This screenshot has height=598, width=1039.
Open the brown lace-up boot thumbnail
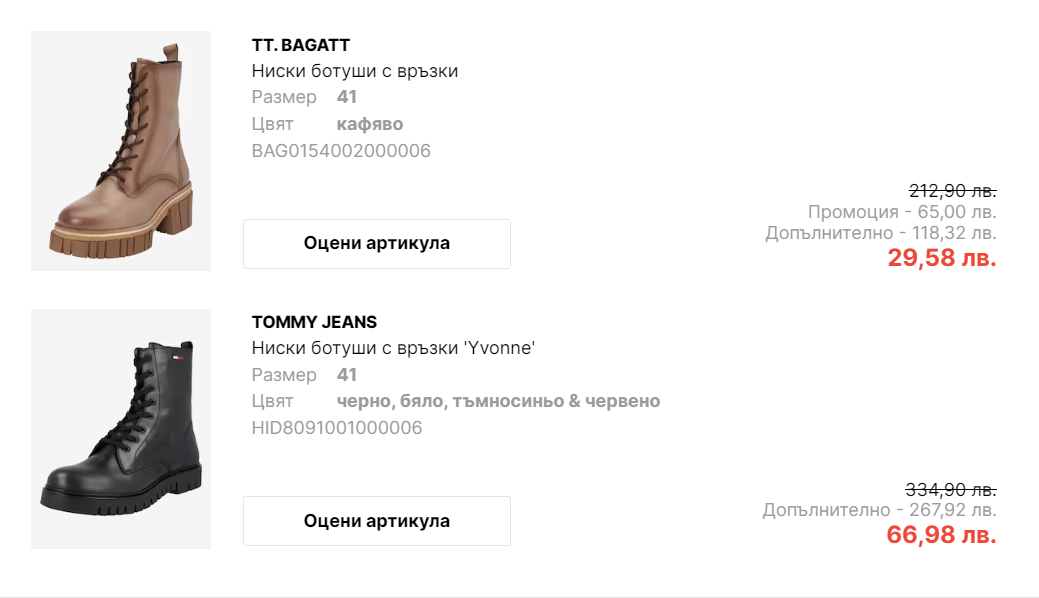tap(121, 151)
